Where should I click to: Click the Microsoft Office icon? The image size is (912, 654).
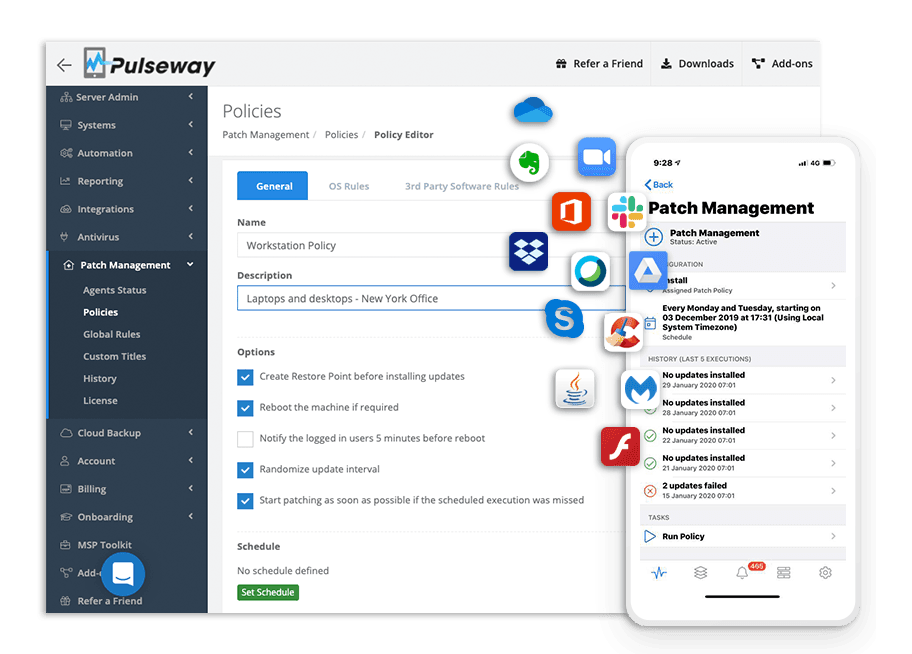(x=571, y=211)
